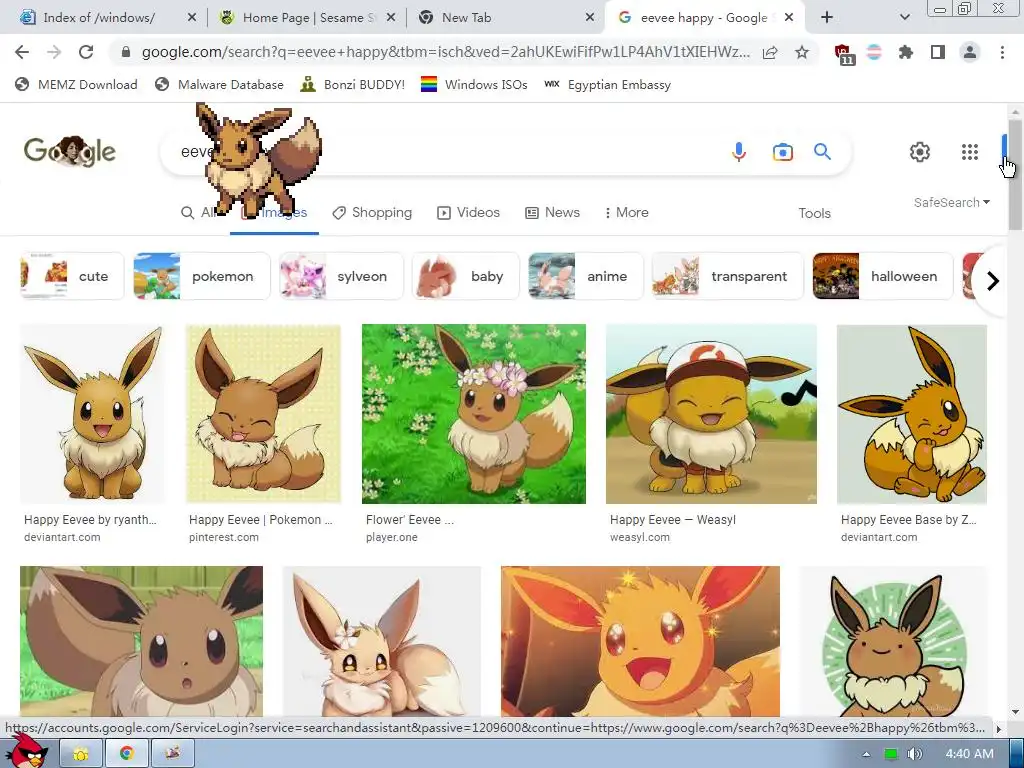Click the share page icon in address bar
1024x768 pixels.
click(x=770, y=52)
